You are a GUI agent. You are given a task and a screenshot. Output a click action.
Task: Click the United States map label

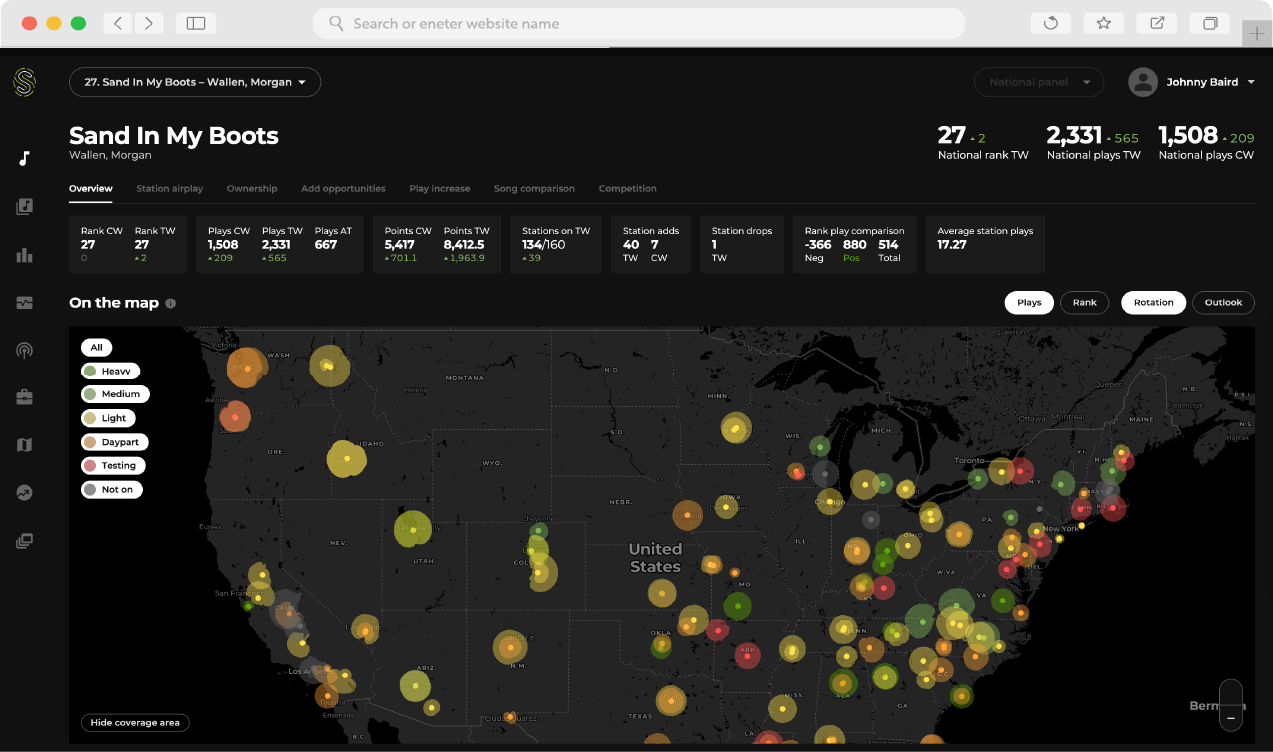click(655, 557)
